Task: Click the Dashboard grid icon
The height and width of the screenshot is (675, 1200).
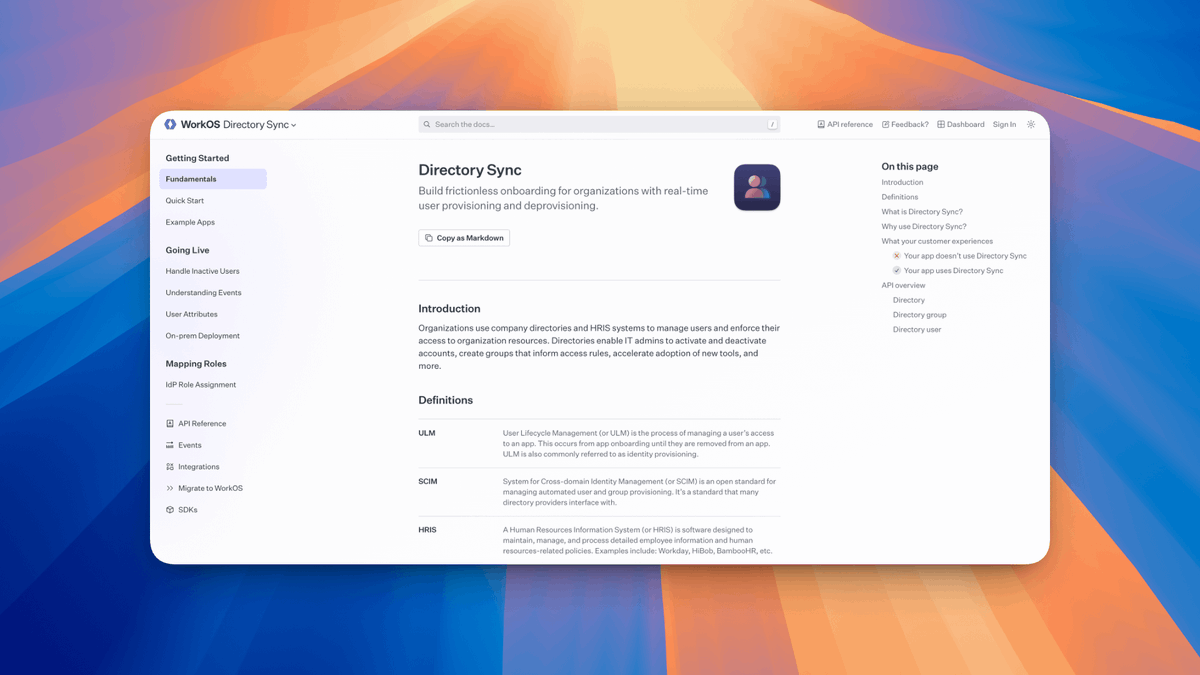Action: [x=940, y=125]
